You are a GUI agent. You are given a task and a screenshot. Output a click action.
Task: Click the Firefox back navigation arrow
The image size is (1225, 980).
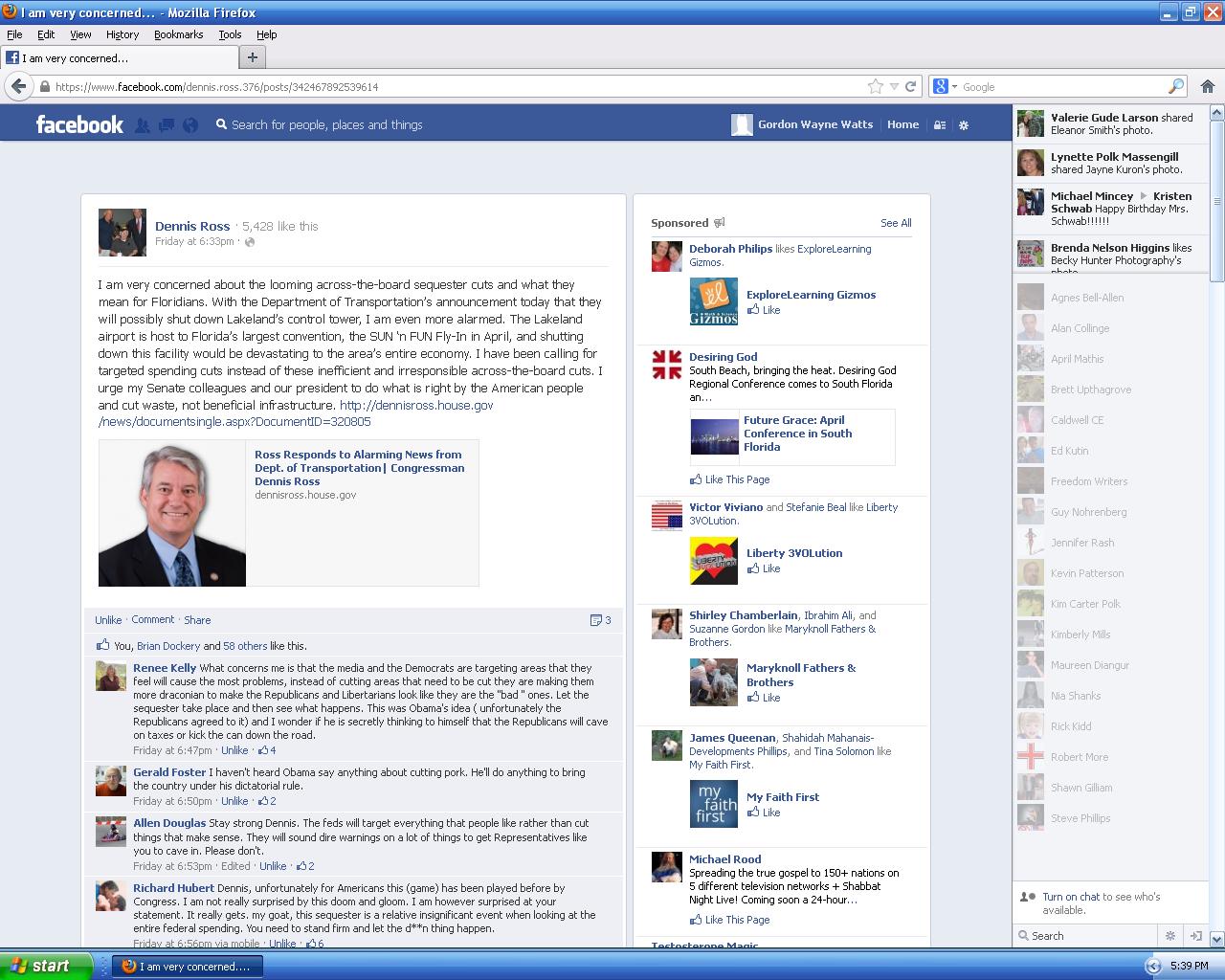(x=18, y=86)
